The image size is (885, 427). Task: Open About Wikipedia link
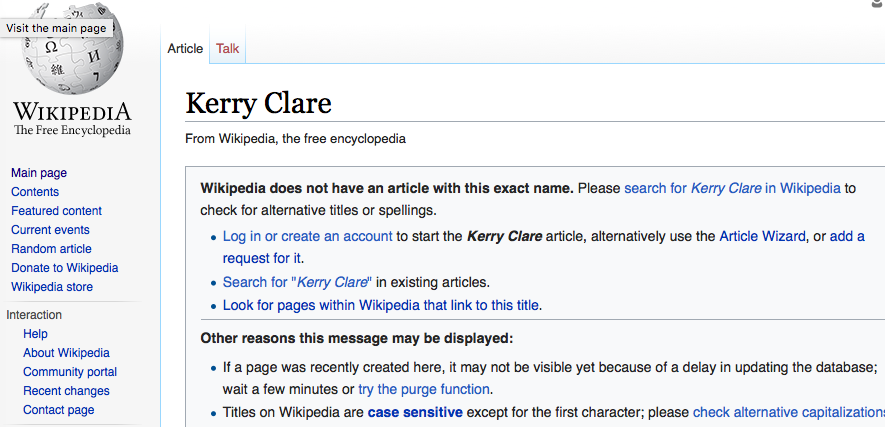click(67, 353)
